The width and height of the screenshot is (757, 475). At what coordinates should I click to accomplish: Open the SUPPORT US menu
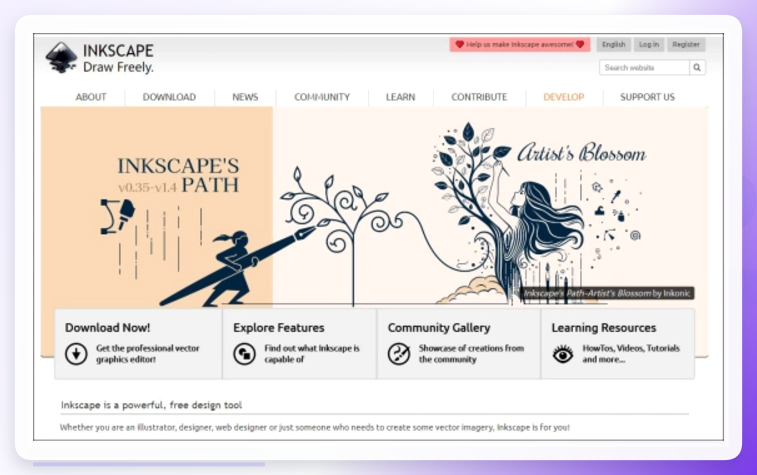coord(647,97)
